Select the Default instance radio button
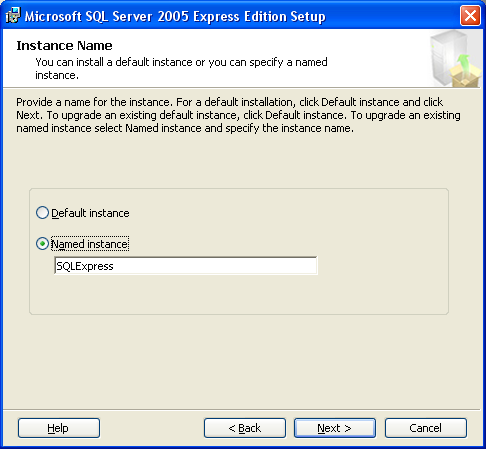 coord(42,213)
